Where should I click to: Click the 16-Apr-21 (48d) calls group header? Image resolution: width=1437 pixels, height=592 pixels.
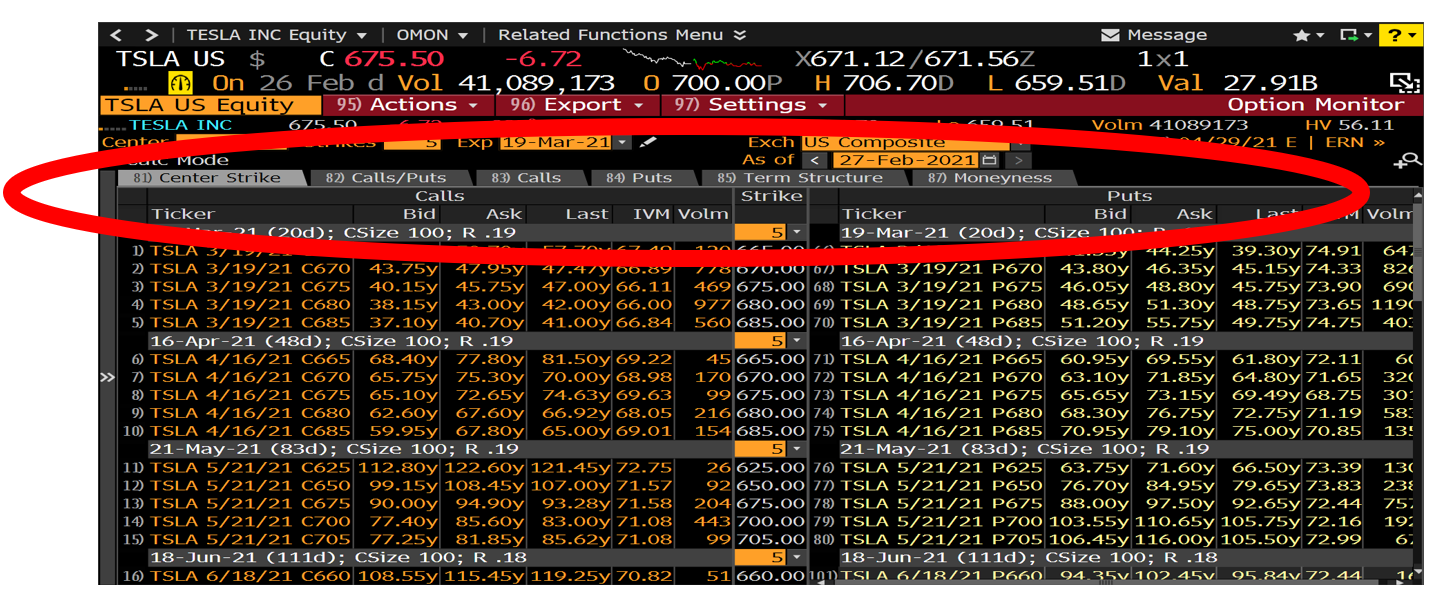pos(440,341)
